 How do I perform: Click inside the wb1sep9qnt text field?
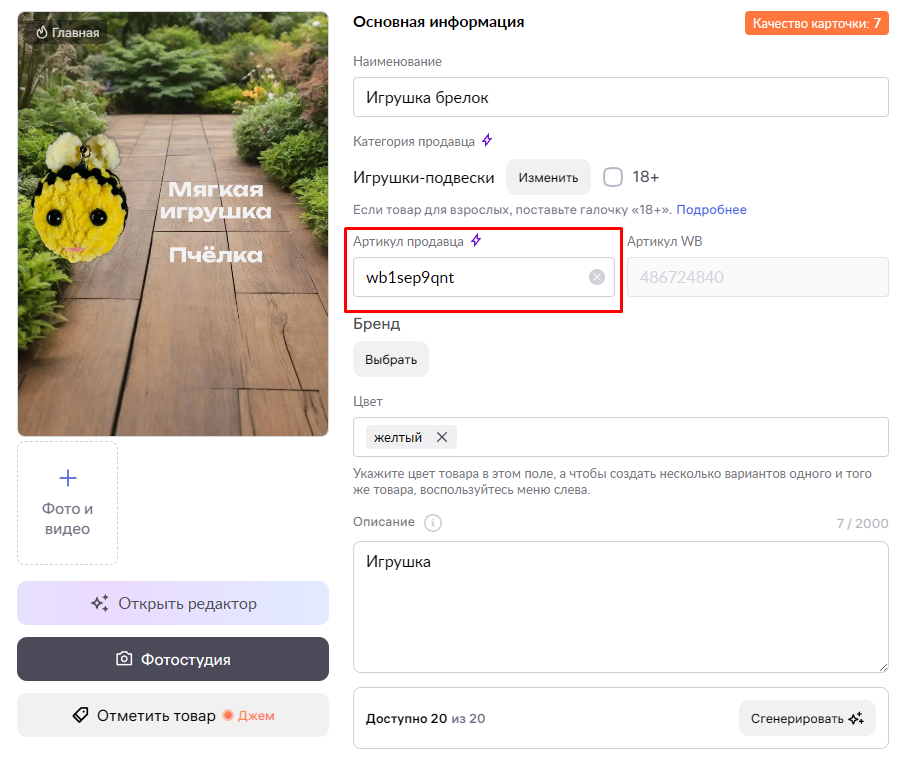click(x=470, y=277)
